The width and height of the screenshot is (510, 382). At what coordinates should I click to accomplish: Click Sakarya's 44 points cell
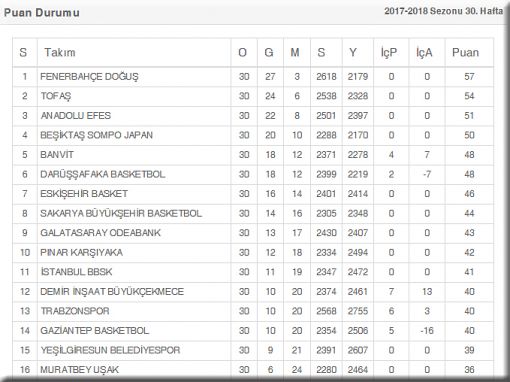coord(469,213)
